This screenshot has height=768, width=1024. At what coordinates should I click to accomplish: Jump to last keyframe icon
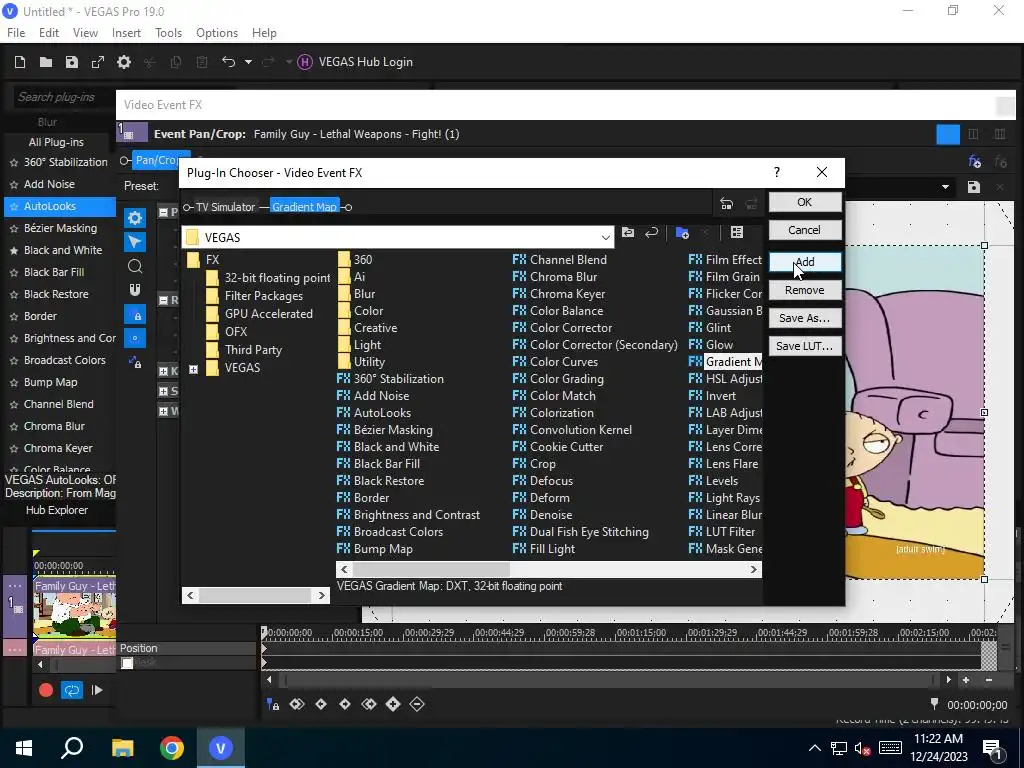(369, 704)
